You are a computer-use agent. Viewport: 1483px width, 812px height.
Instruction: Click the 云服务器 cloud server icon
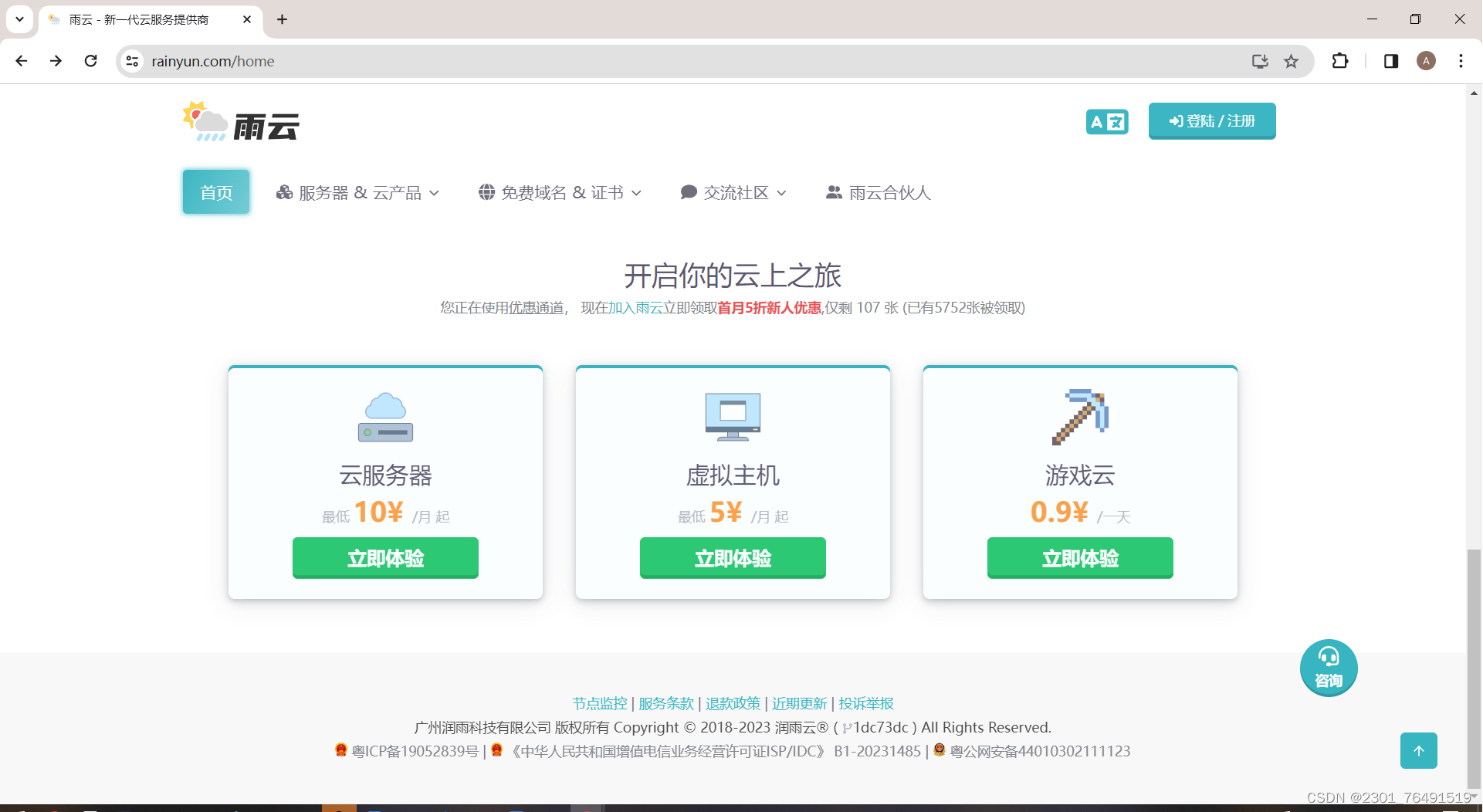tap(385, 418)
